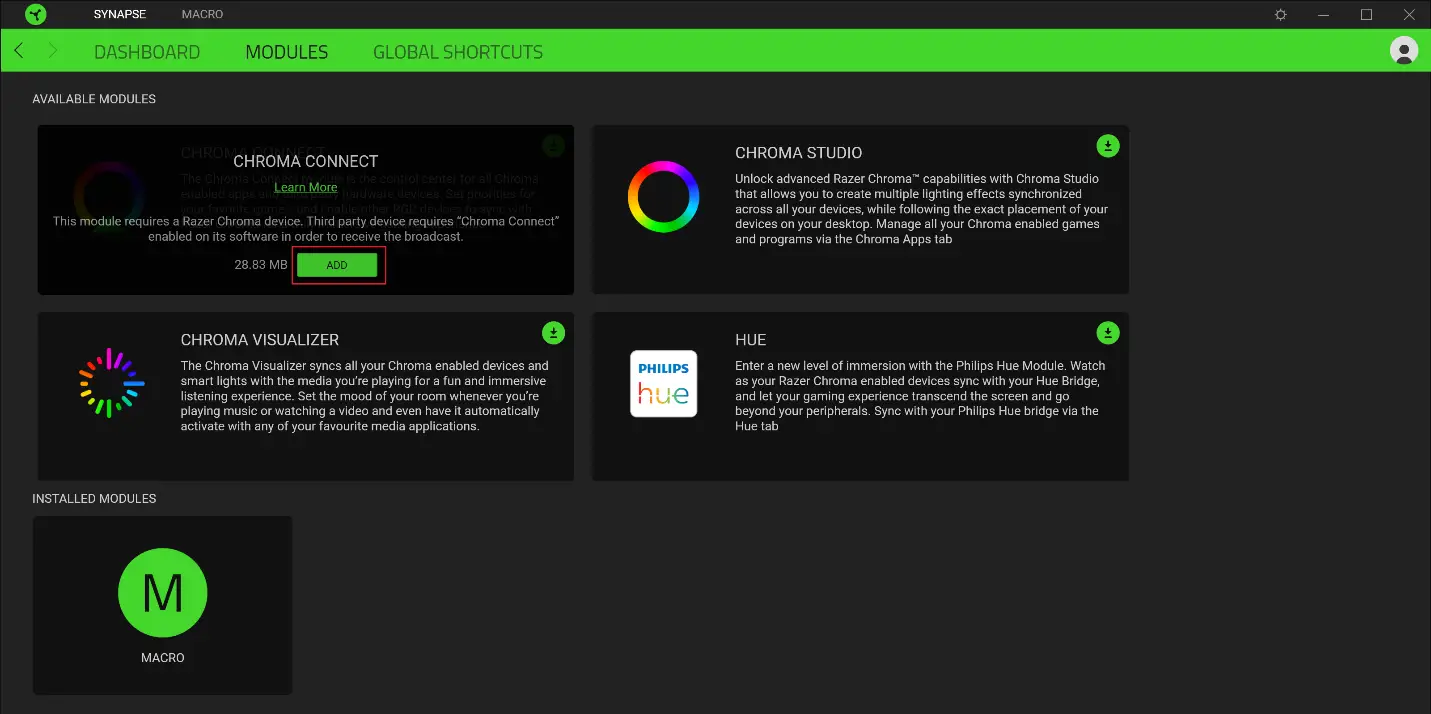Click the Chroma Studio rainbow ring icon

click(x=663, y=197)
